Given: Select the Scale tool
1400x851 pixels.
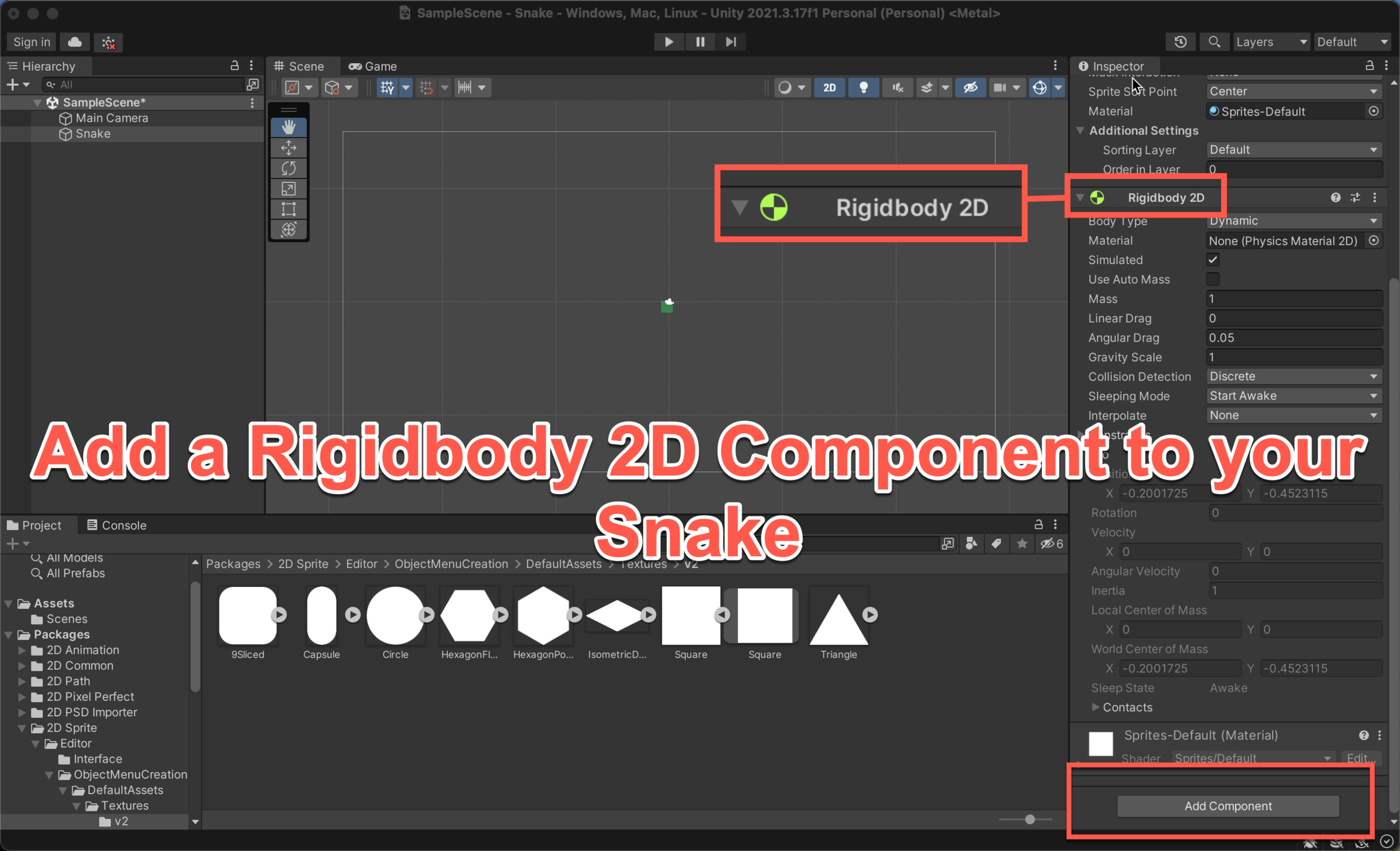Looking at the screenshot, I should (289, 188).
